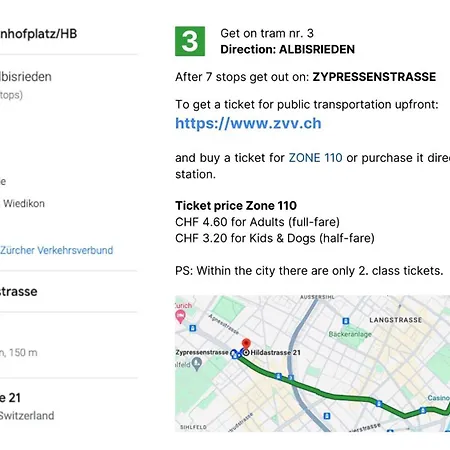Select the transit stop icon near Langstrasse label
Viewport: 450px width, 450px height.
(346, 321)
